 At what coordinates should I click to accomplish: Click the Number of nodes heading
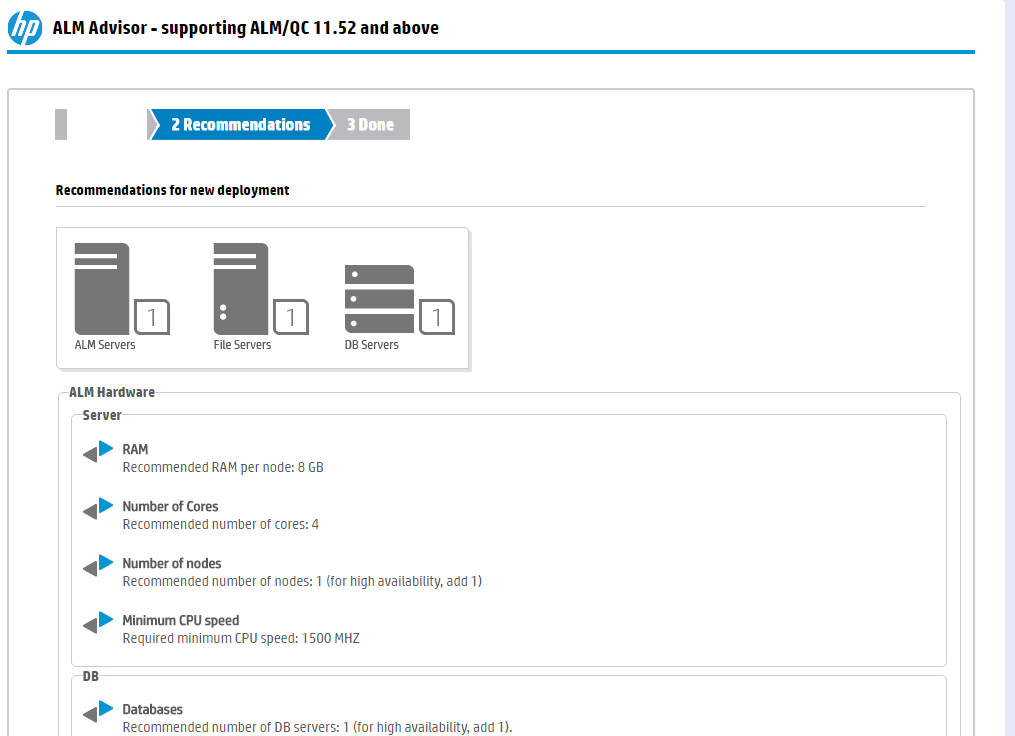point(172,563)
